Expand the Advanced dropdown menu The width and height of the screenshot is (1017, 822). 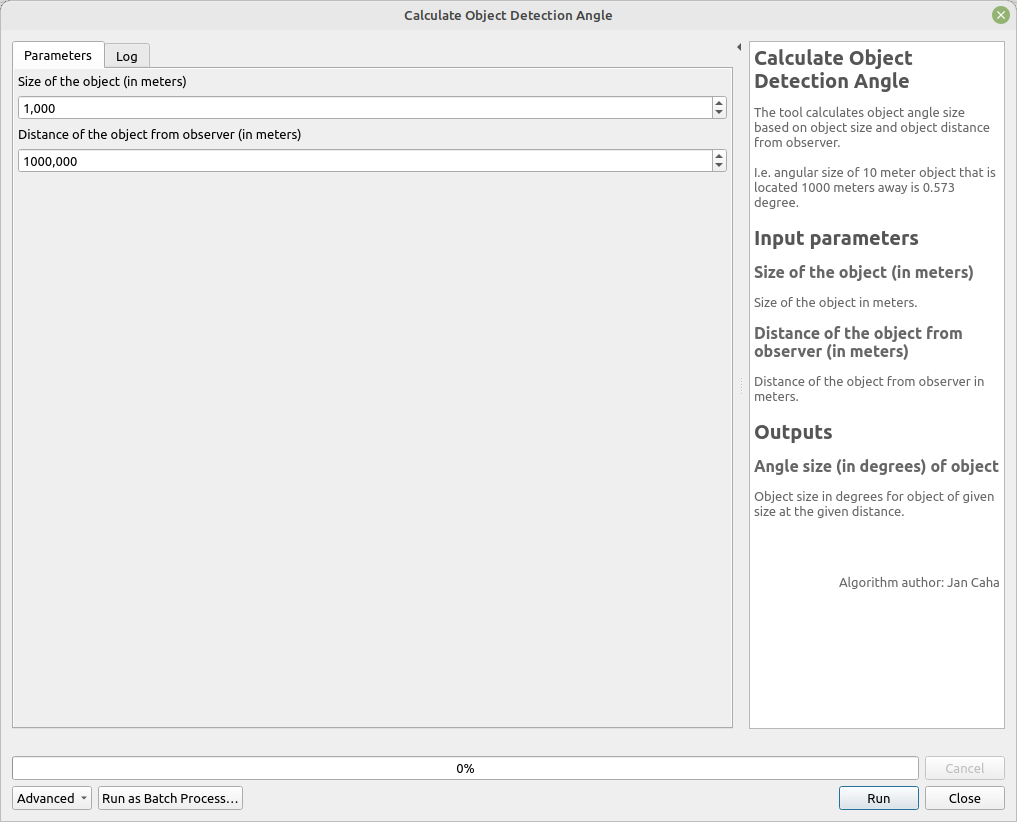coord(52,798)
